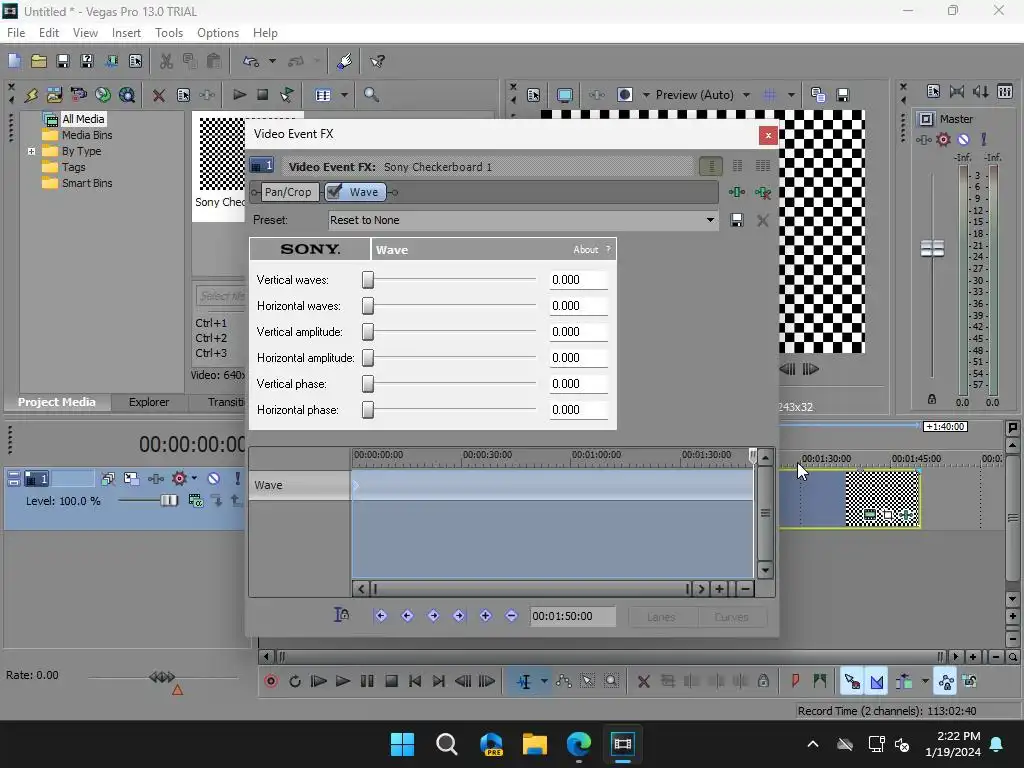Viewport: 1024px width, 768px height.
Task: Open the Views dropdown arrow in Project Media
Action: click(344, 95)
